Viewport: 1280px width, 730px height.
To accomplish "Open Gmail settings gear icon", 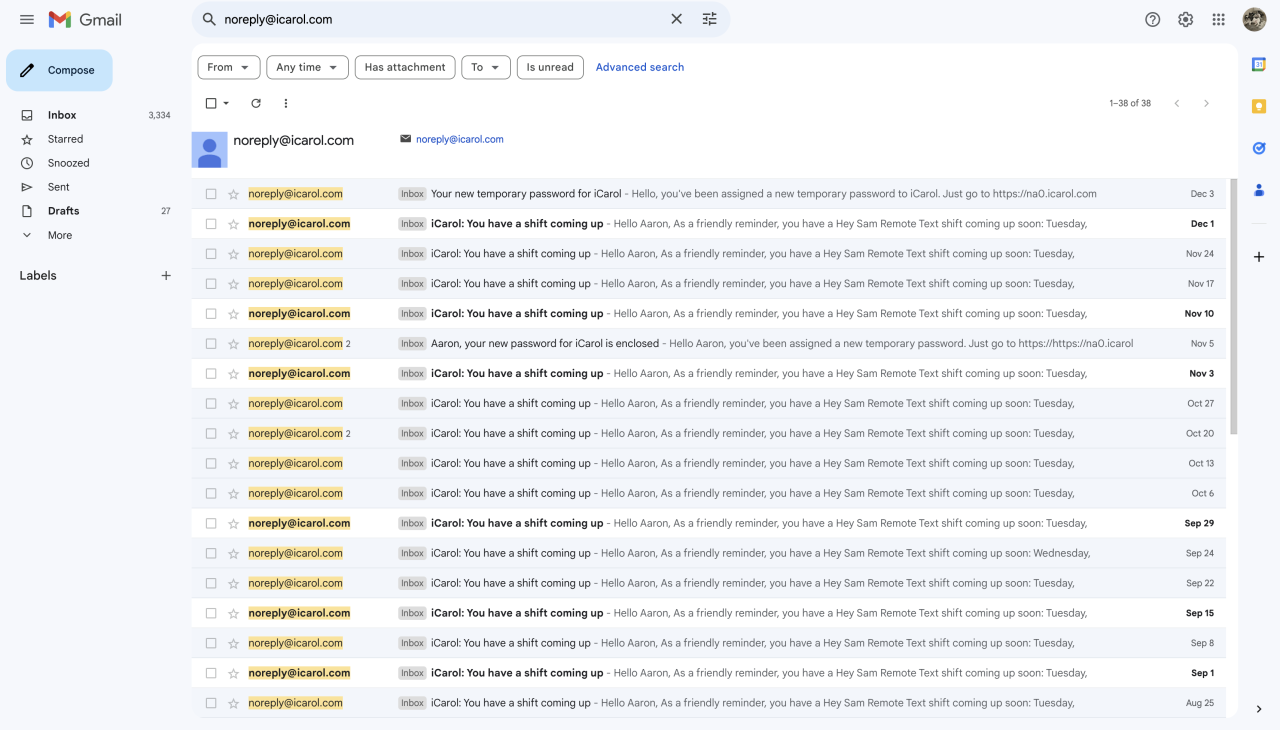I will point(1185,20).
